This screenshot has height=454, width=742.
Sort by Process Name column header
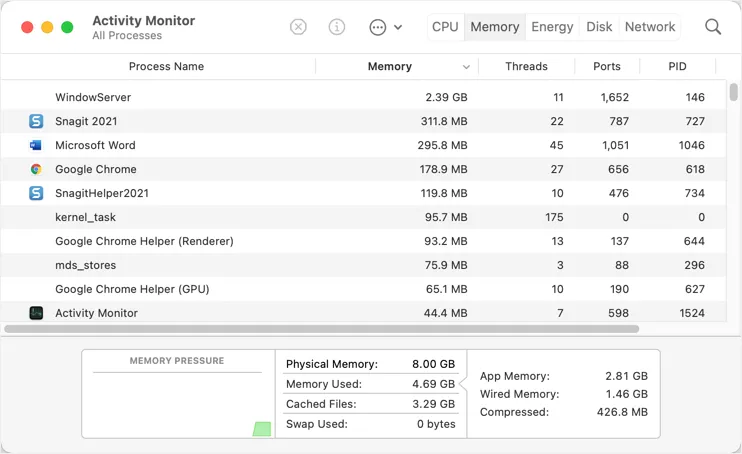(x=166, y=67)
